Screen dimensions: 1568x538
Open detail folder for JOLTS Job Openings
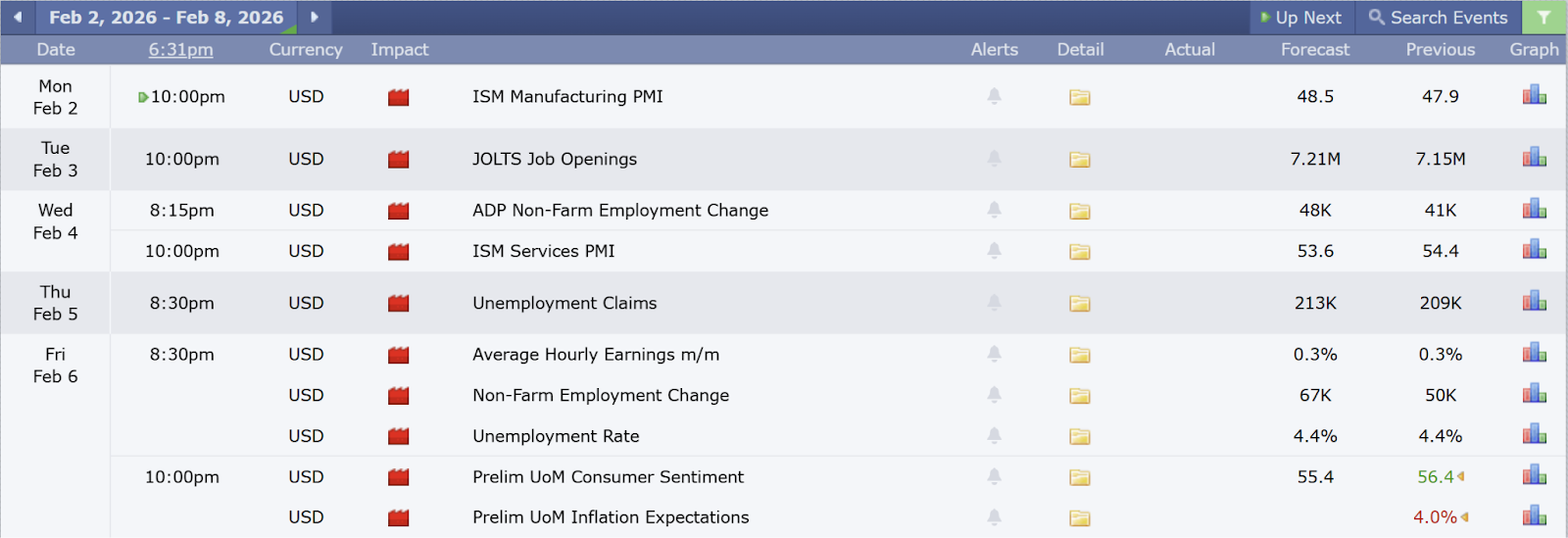(1079, 160)
